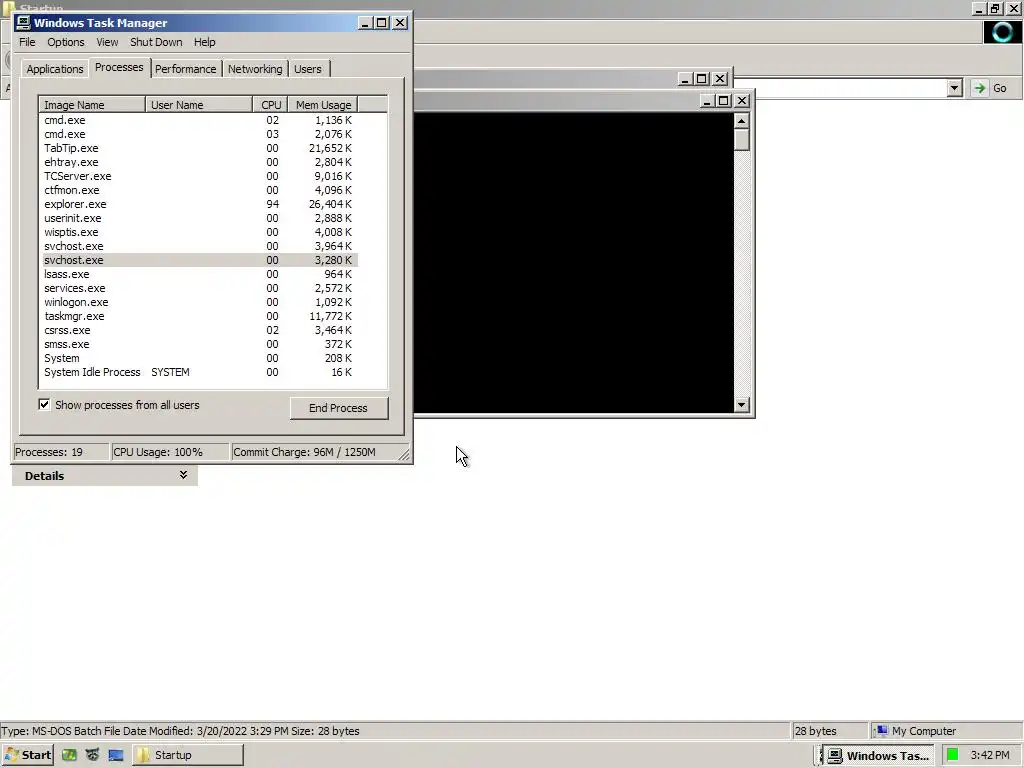Screen dimensions: 1024x768
Task: Expand the Details panel chevron
Action: click(184, 475)
